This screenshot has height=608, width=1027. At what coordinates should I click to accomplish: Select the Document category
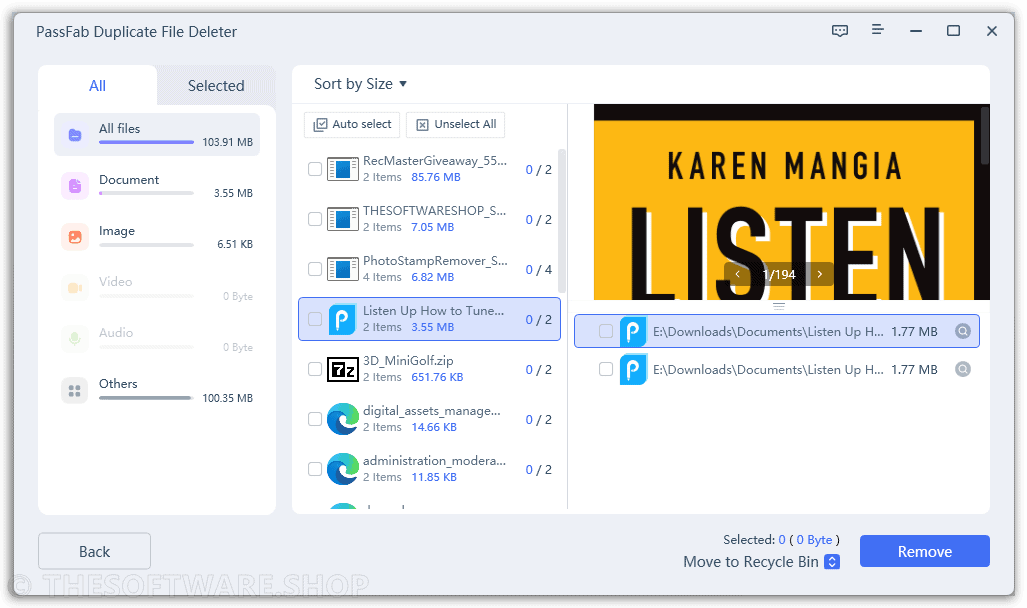(157, 186)
